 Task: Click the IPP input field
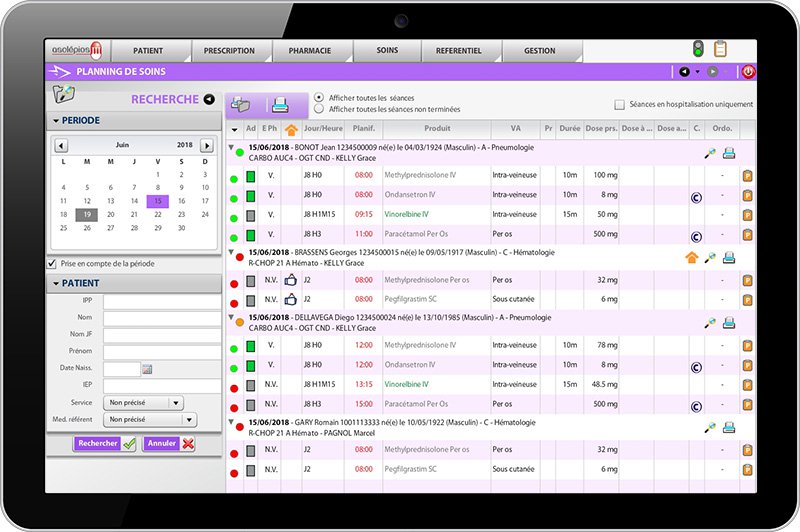point(162,301)
